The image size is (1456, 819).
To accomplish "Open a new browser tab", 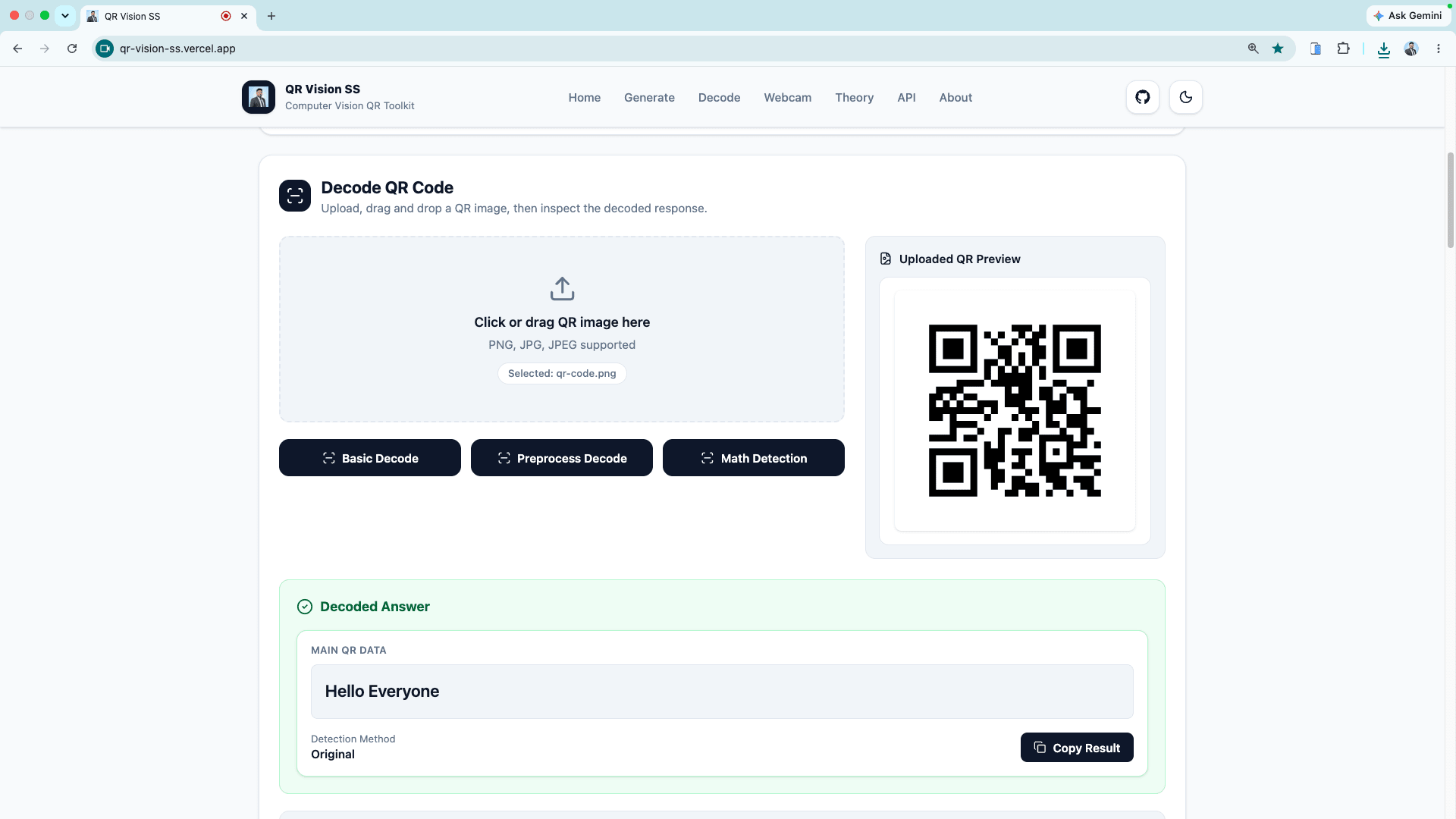I will [x=271, y=16].
